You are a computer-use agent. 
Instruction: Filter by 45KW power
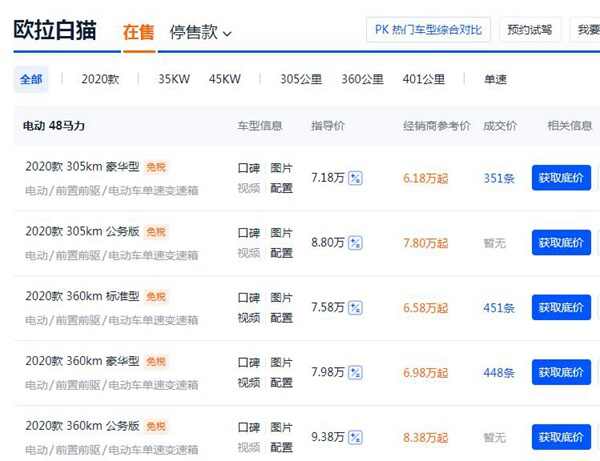tap(225, 79)
